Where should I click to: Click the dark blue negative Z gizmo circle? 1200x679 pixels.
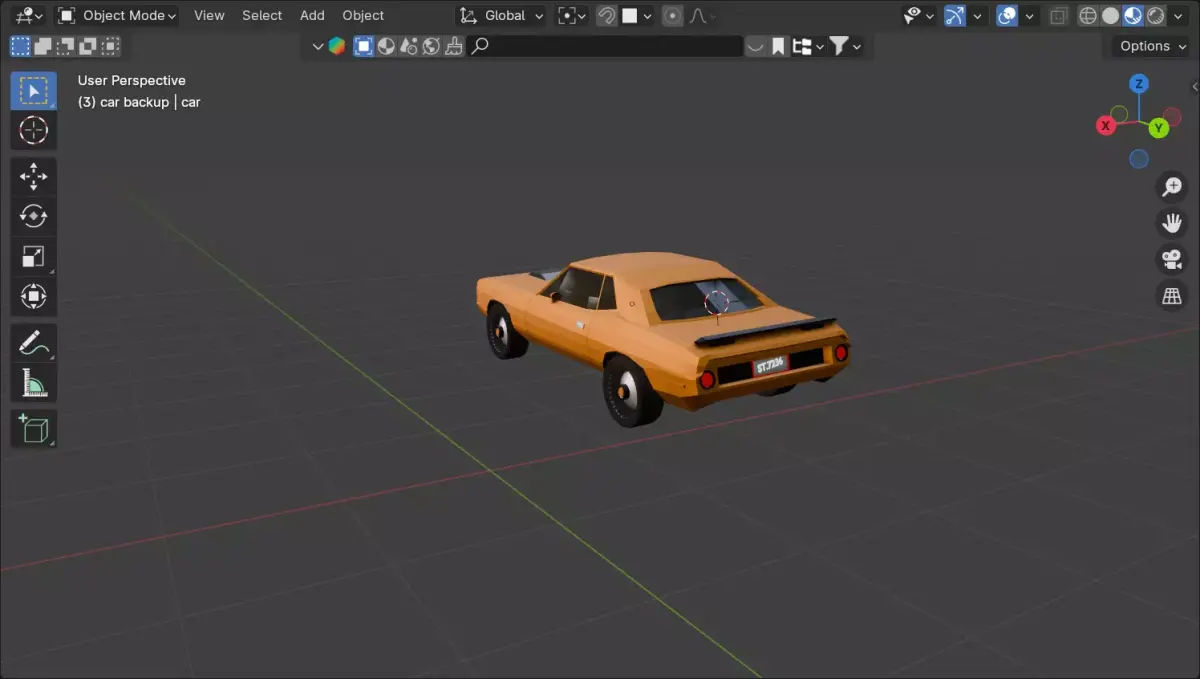pyautogui.click(x=1138, y=159)
